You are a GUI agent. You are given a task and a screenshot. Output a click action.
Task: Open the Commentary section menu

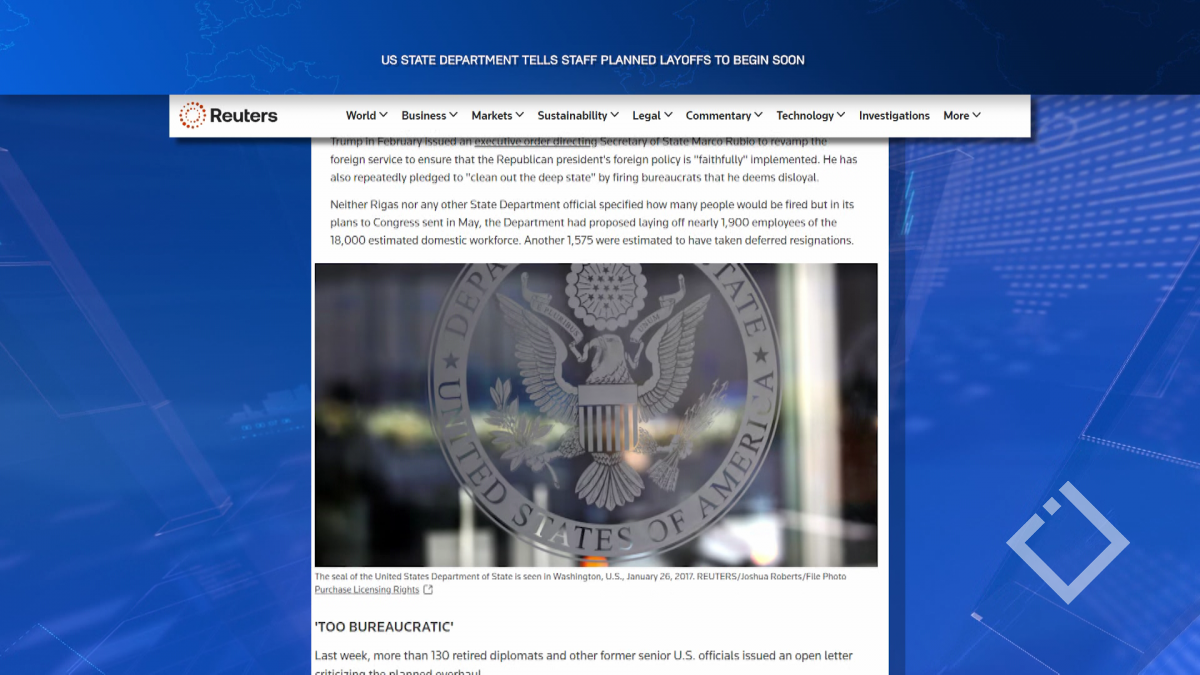tap(724, 116)
